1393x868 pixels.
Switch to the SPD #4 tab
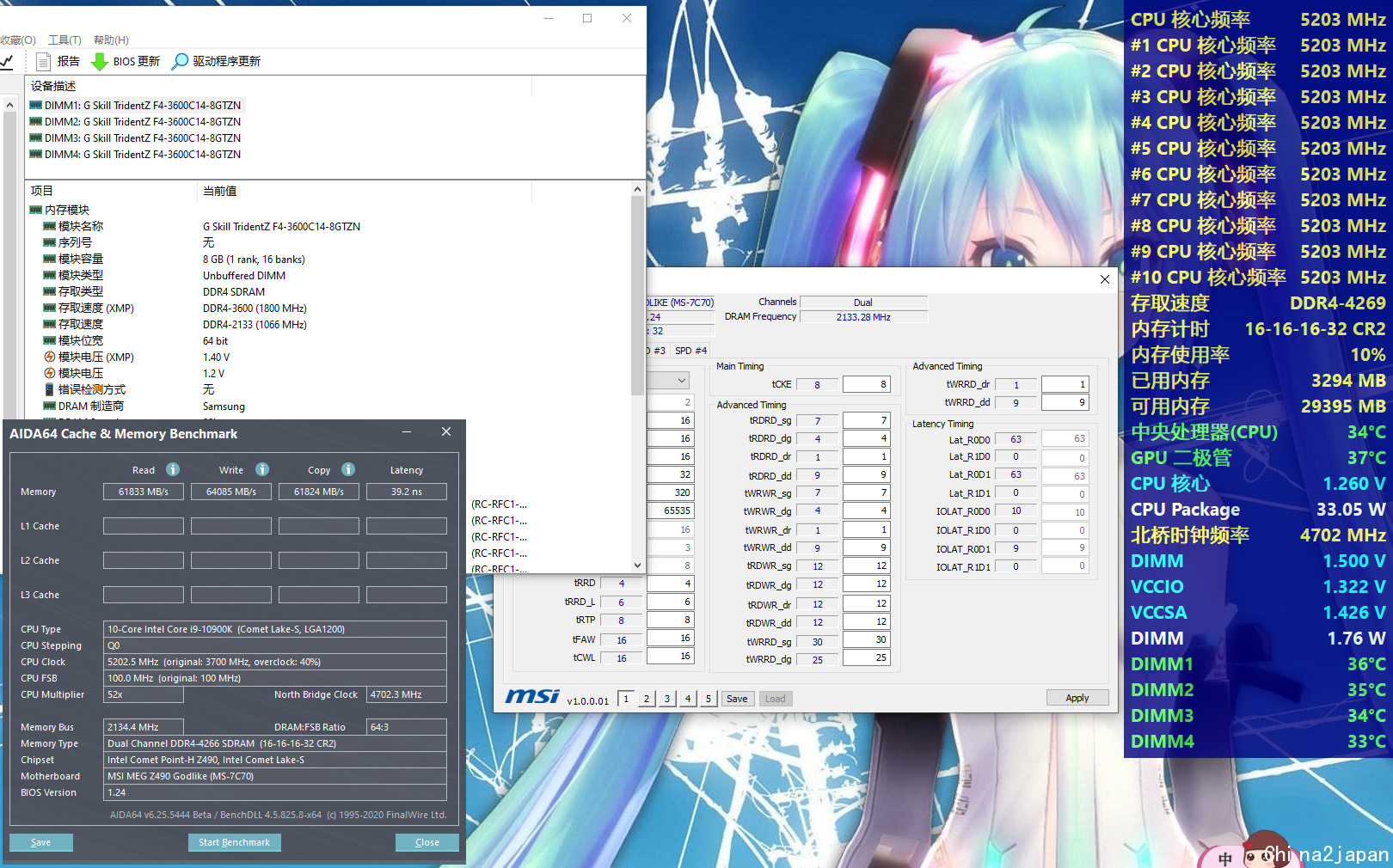coord(690,351)
